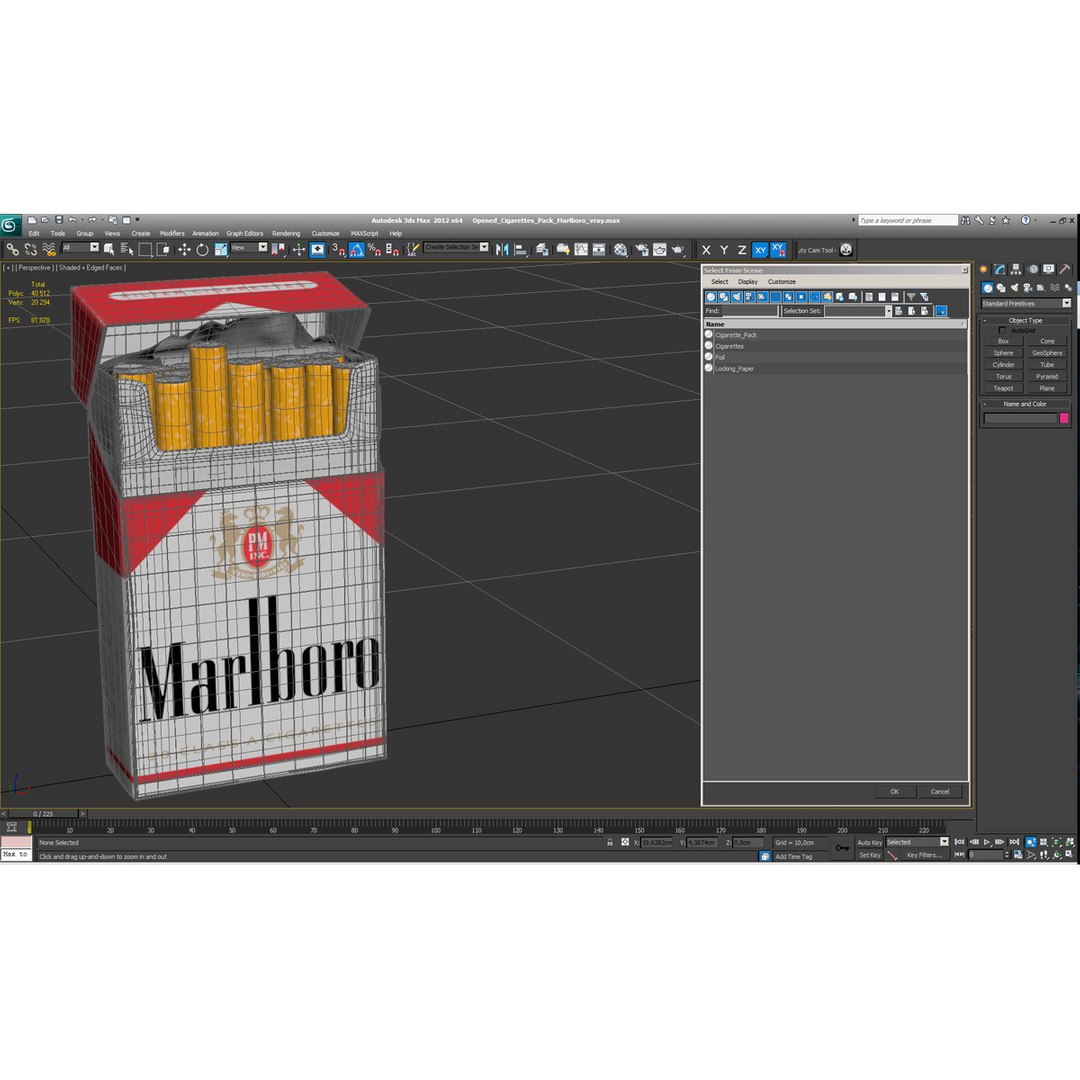Open the Hierarchy panel tab
This screenshot has height=1080, width=1080.
[x=1016, y=269]
